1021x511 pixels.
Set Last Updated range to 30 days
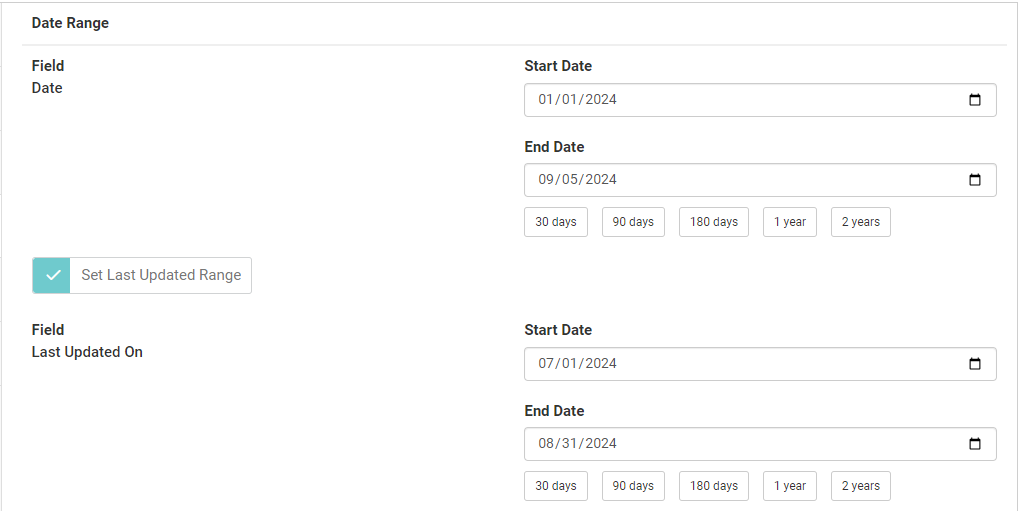point(556,486)
